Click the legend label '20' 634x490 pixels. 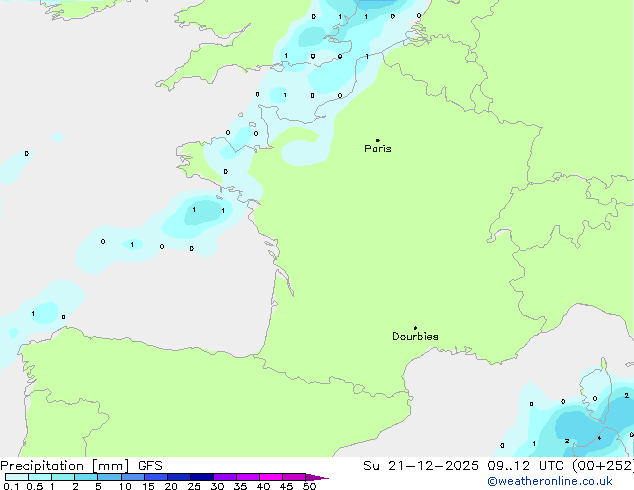(171, 486)
